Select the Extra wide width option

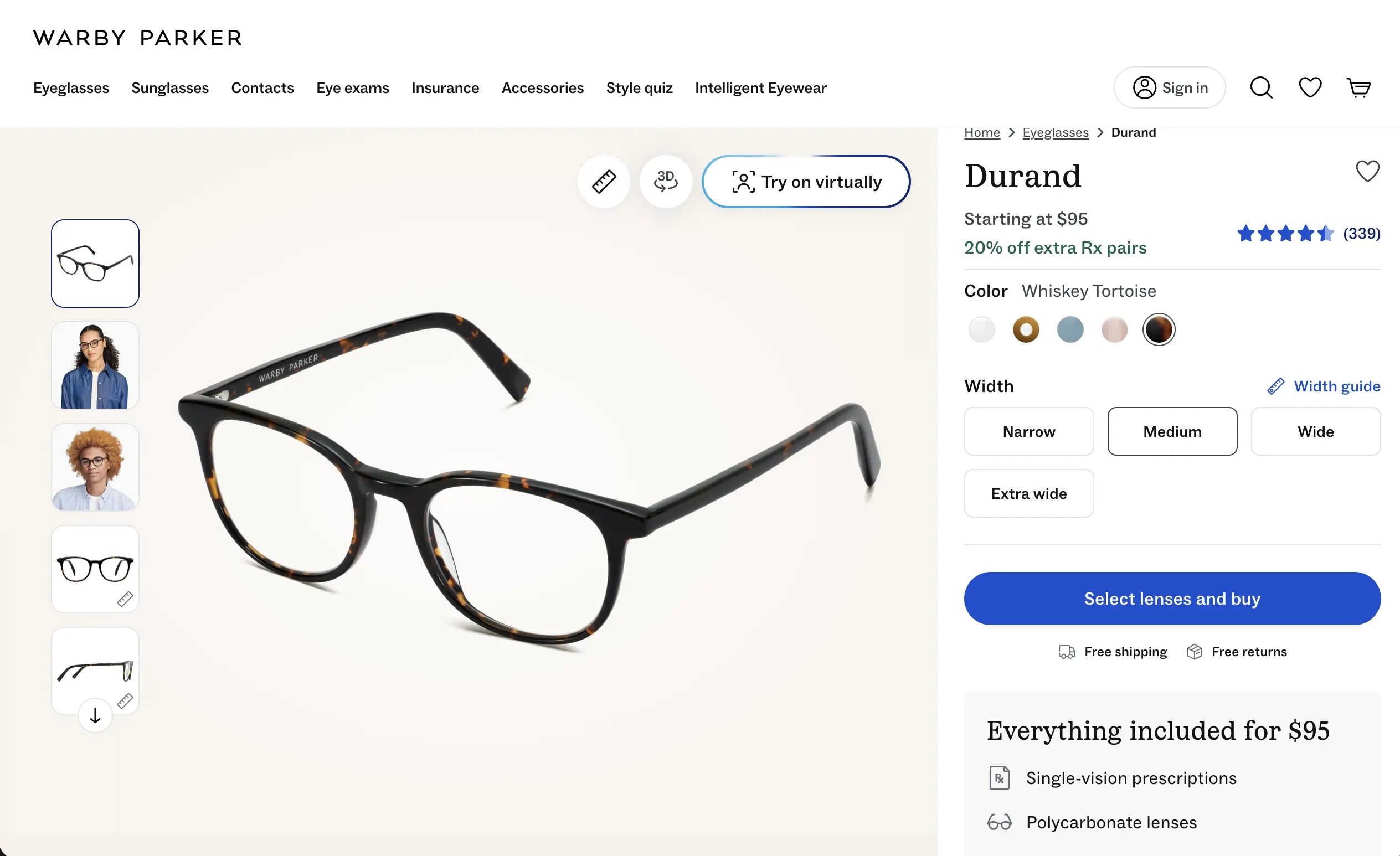1028,493
